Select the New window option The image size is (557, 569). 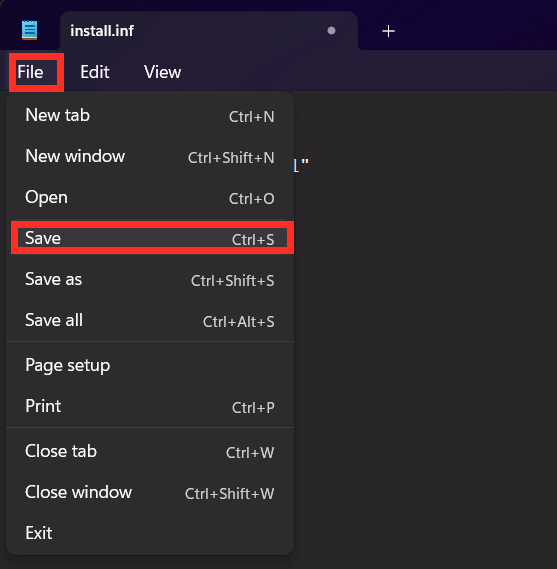150,157
